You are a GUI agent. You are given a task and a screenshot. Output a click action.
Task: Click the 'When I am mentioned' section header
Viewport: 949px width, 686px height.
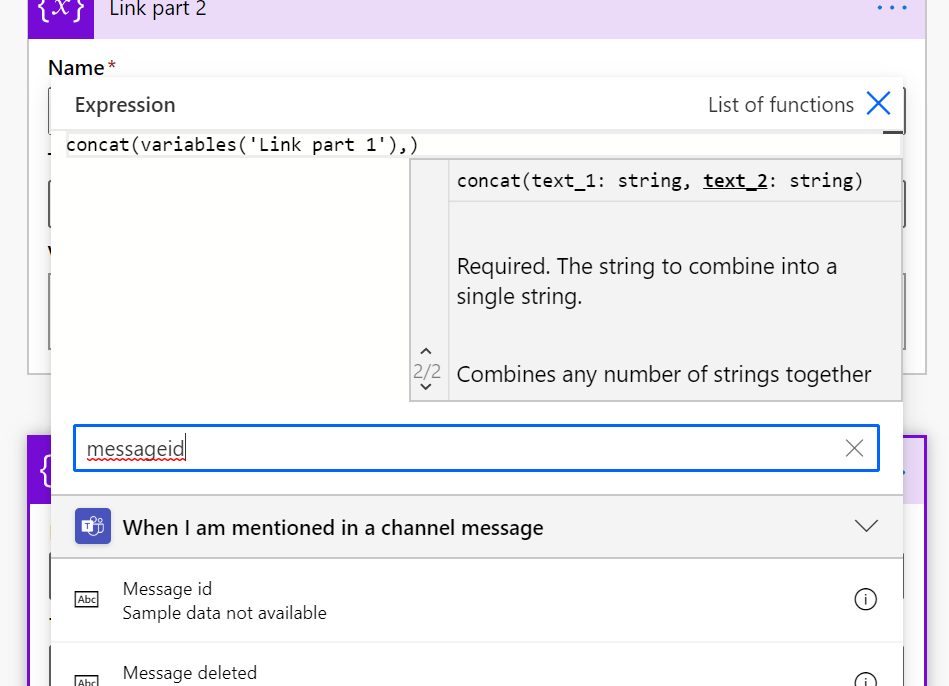[333, 527]
